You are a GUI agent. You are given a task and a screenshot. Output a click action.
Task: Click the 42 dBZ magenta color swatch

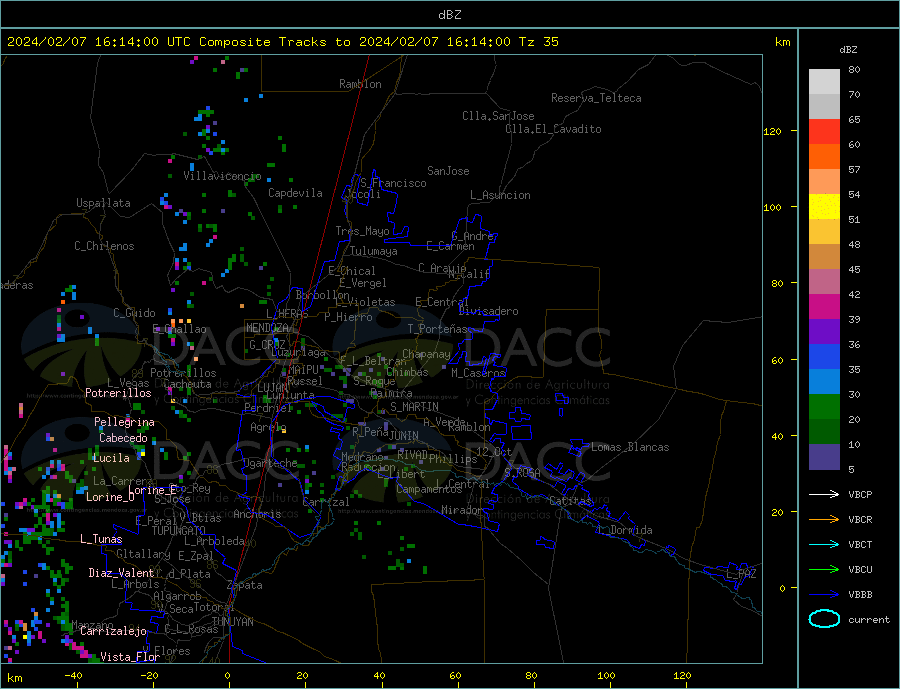824,307
